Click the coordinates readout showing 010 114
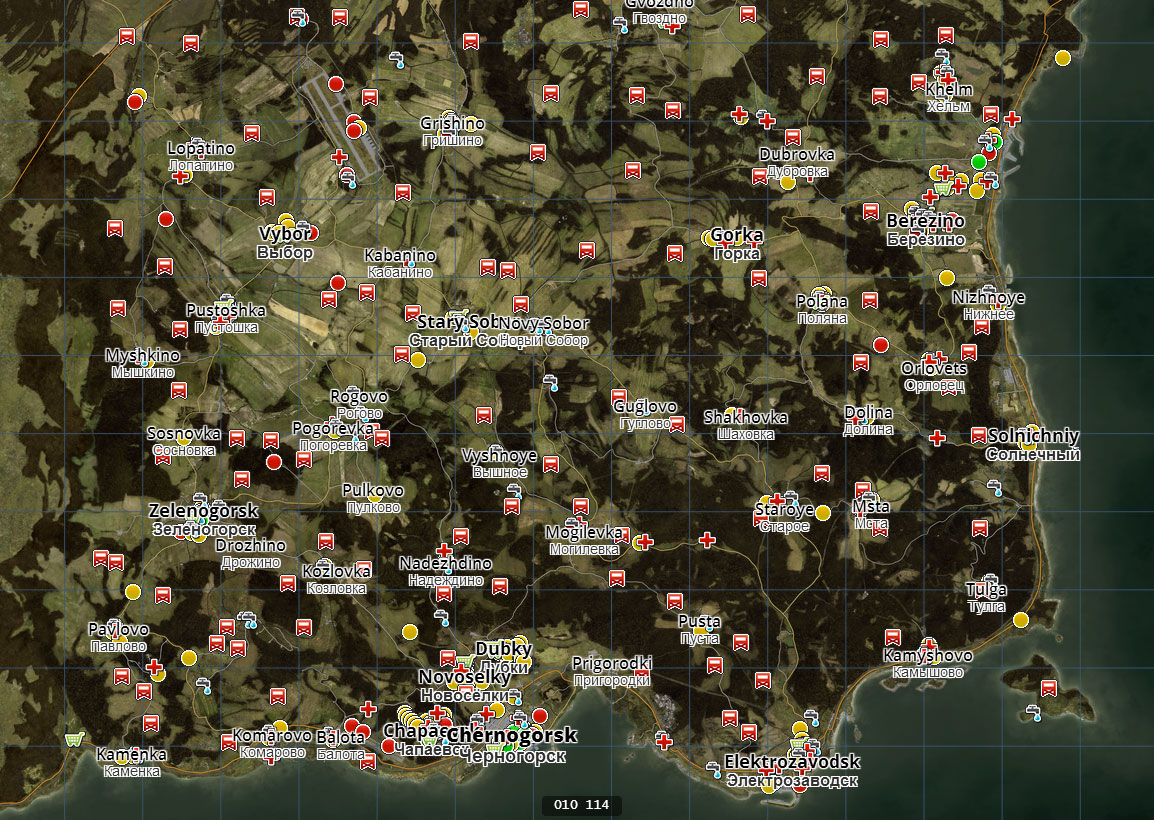 581,805
